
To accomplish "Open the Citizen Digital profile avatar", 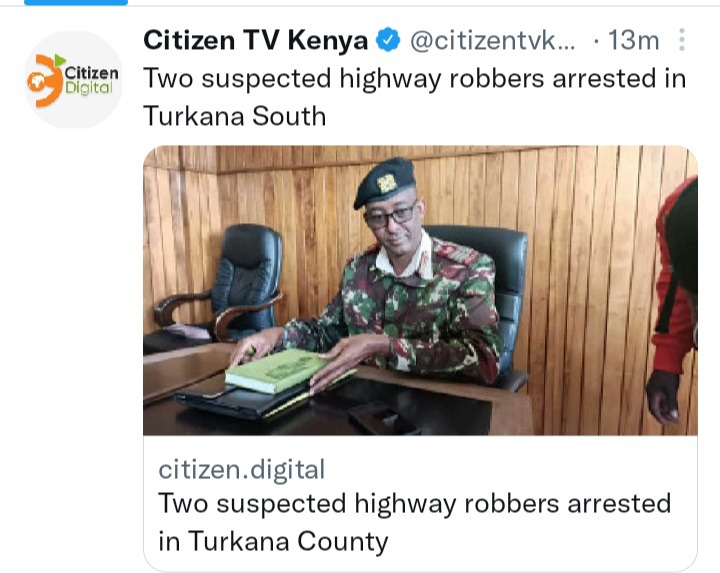I will 73,80.
